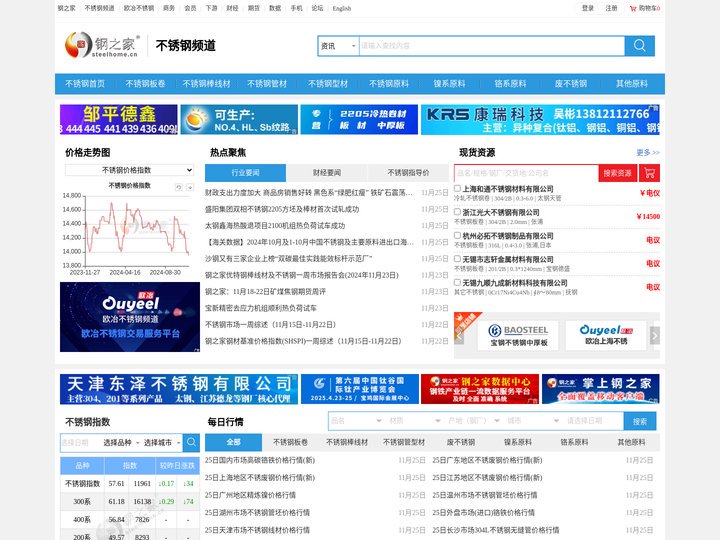Screen dimensions: 720x540
Task: Open the BAOSTEEL 宝钢不锈钢中厚板 card
Action: pyautogui.click(x=518, y=336)
